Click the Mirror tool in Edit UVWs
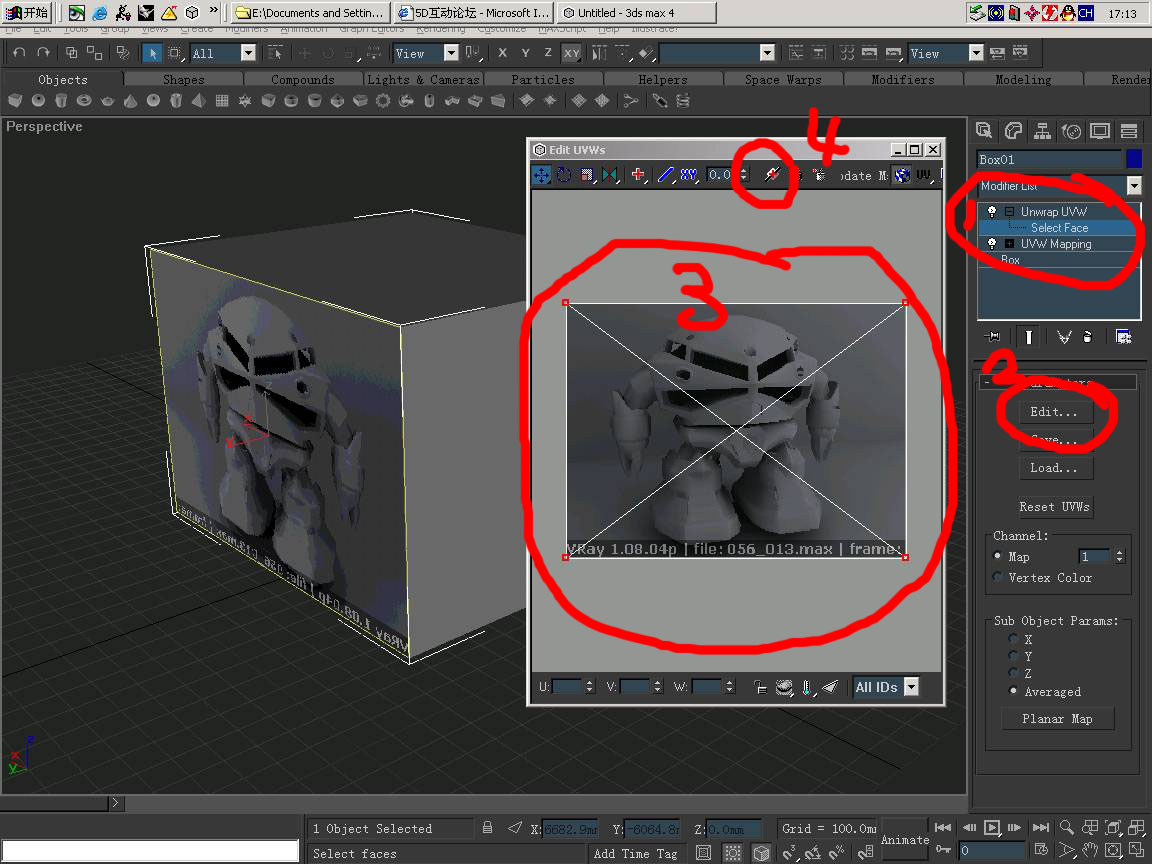This screenshot has height=864, width=1152. [609, 175]
